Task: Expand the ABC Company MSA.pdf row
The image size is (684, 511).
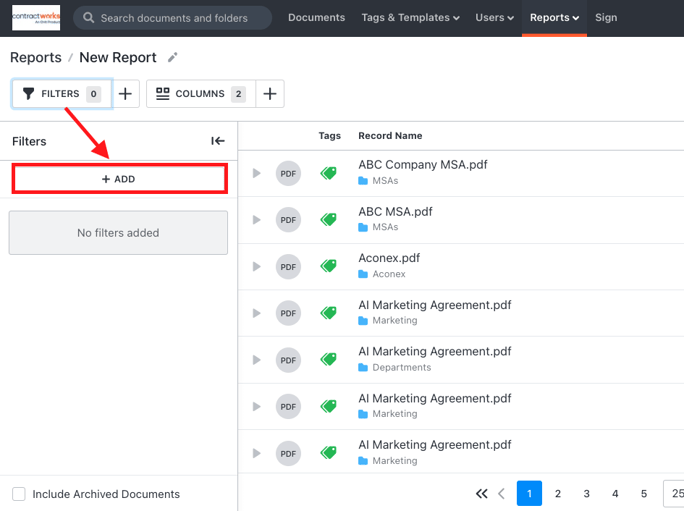Action: coord(256,173)
